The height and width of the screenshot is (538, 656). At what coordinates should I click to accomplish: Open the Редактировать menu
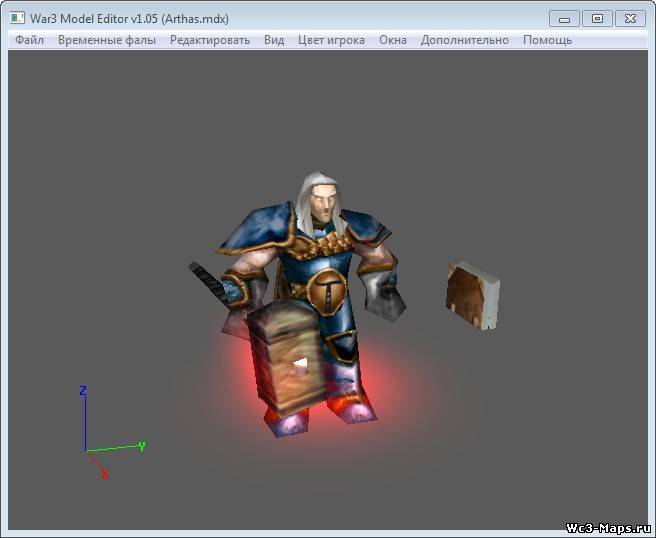pos(210,40)
